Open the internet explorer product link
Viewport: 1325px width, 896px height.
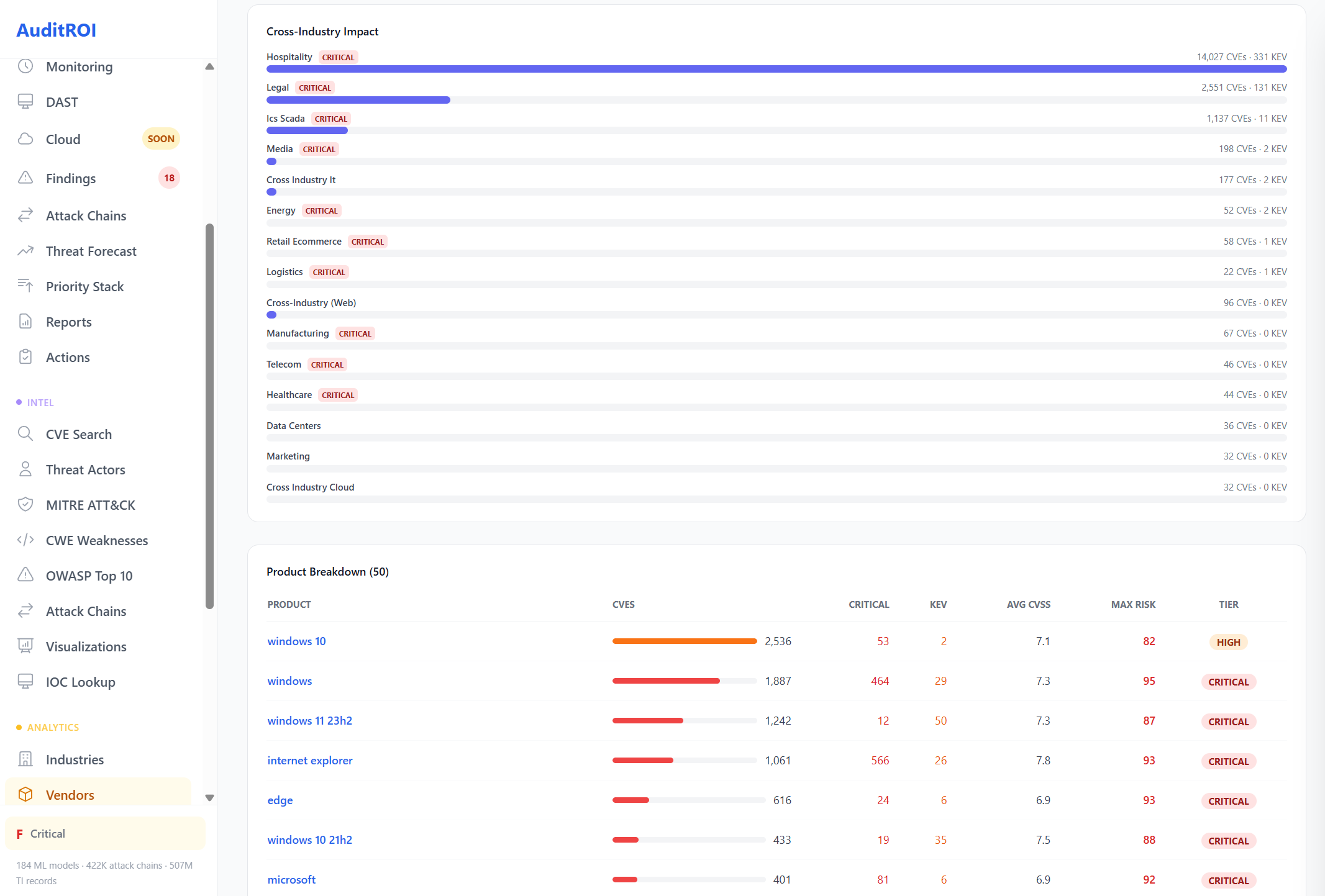pyautogui.click(x=310, y=761)
